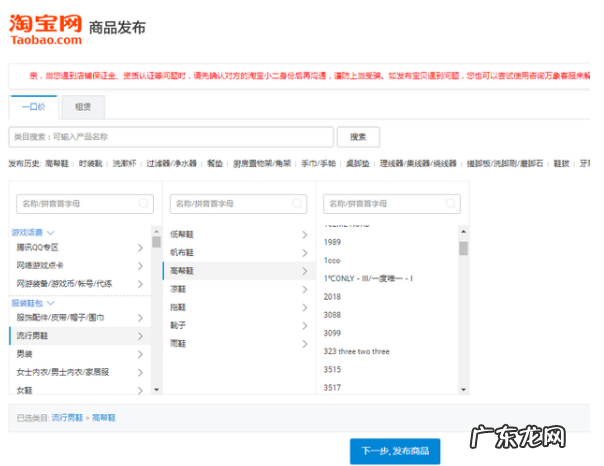Click the search icon in the first column filter

pyautogui.click(x=144, y=203)
